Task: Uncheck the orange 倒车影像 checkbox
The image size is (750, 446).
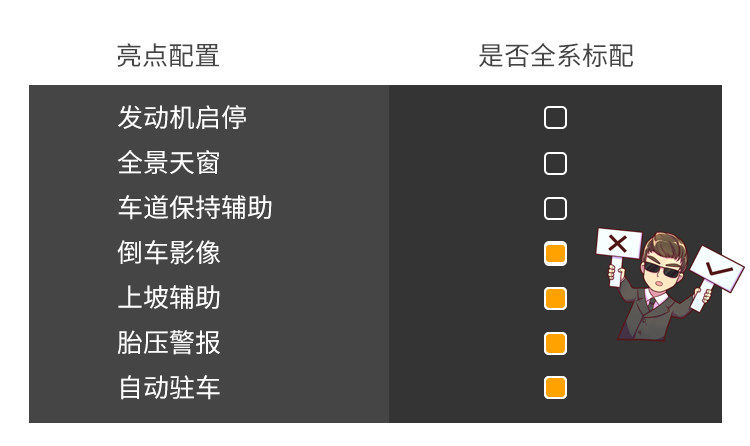Action: 555,253
